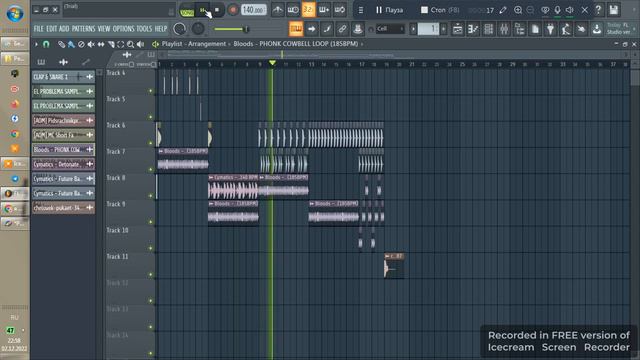The height and width of the screenshot is (360, 640).
Task: Select the playlist slice tool
Action: click(x=111, y=44)
